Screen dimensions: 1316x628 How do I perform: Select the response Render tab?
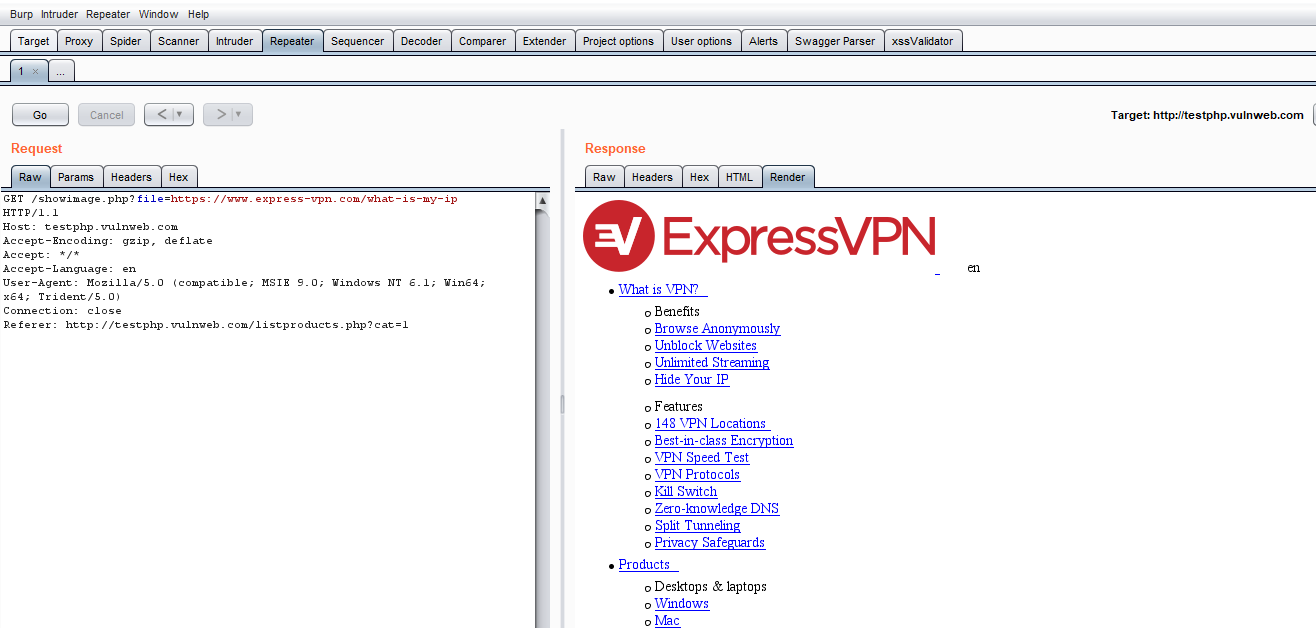coord(787,177)
